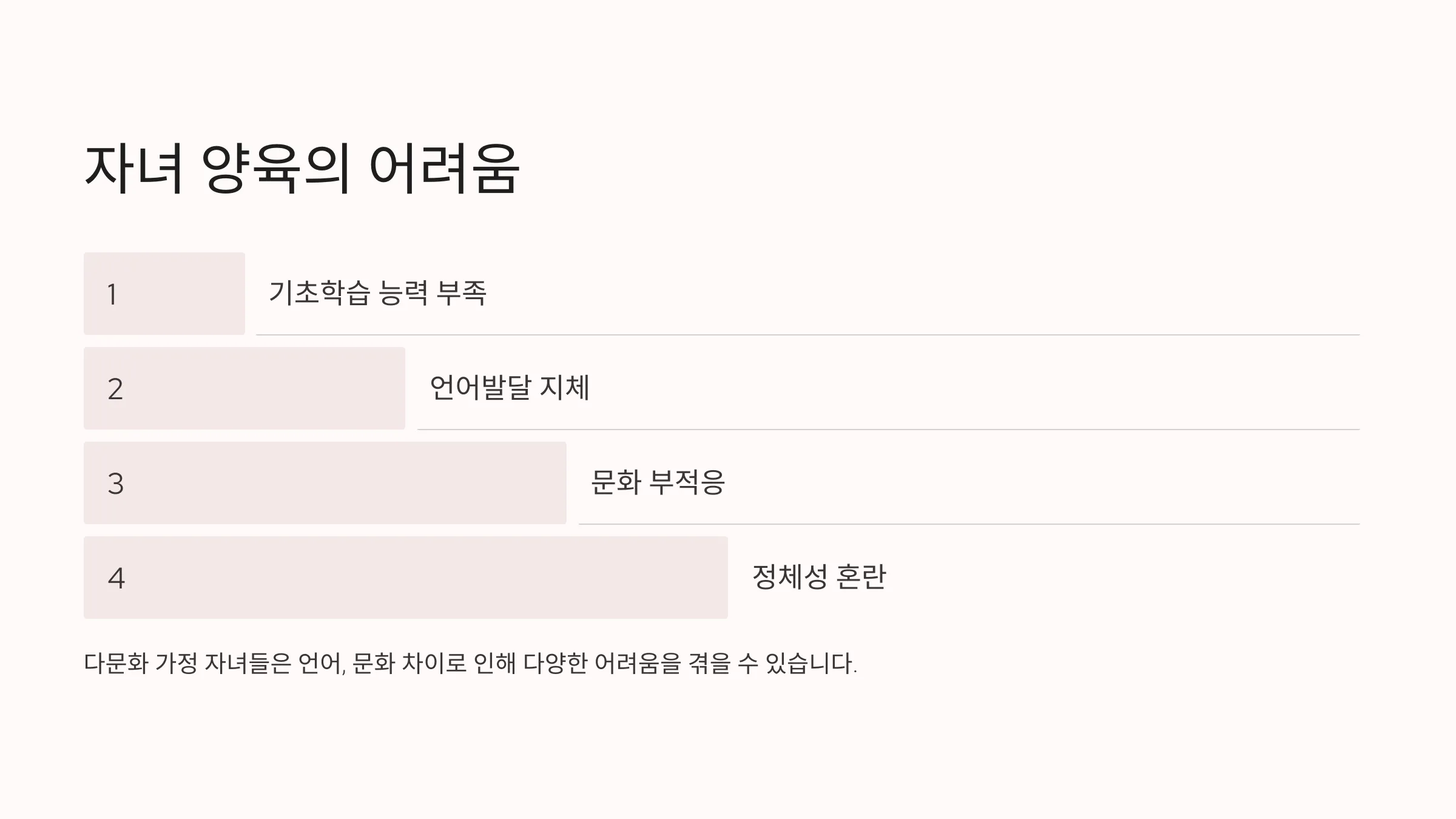The height and width of the screenshot is (819, 1456).
Task: Click the word 자녀 in the title
Action: [133, 169]
